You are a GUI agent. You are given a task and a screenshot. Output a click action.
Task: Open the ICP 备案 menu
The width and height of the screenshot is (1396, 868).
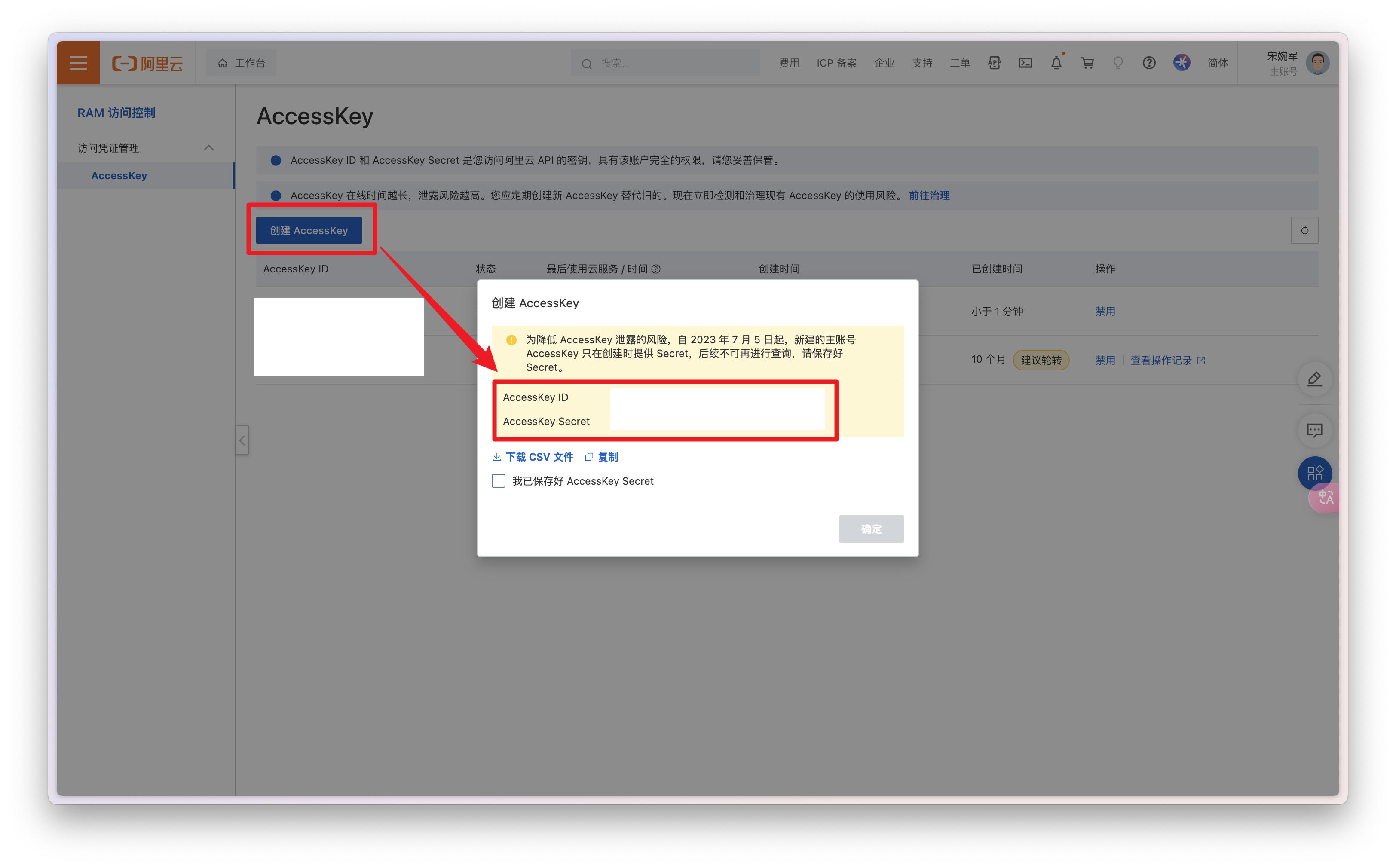(837, 63)
